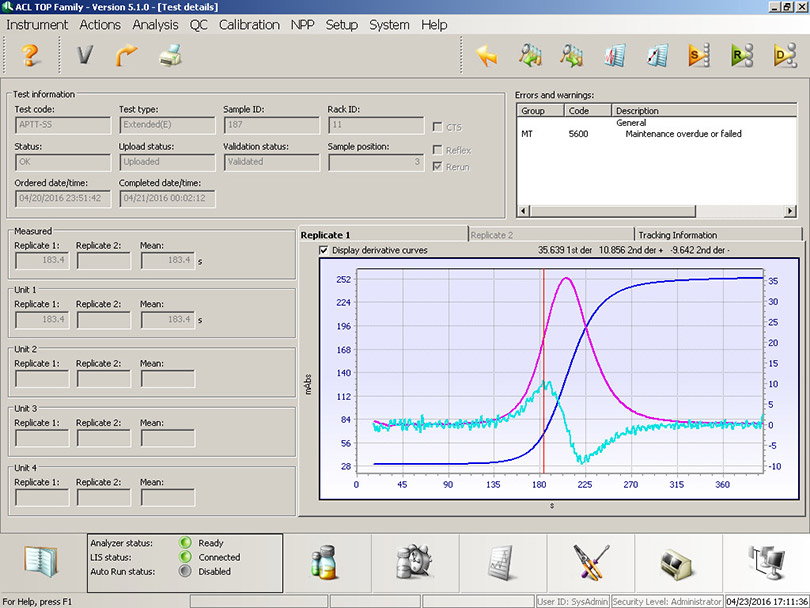Open the reagent bottles icon in bottom bar
810x608 pixels.
(x=325, y=562)
